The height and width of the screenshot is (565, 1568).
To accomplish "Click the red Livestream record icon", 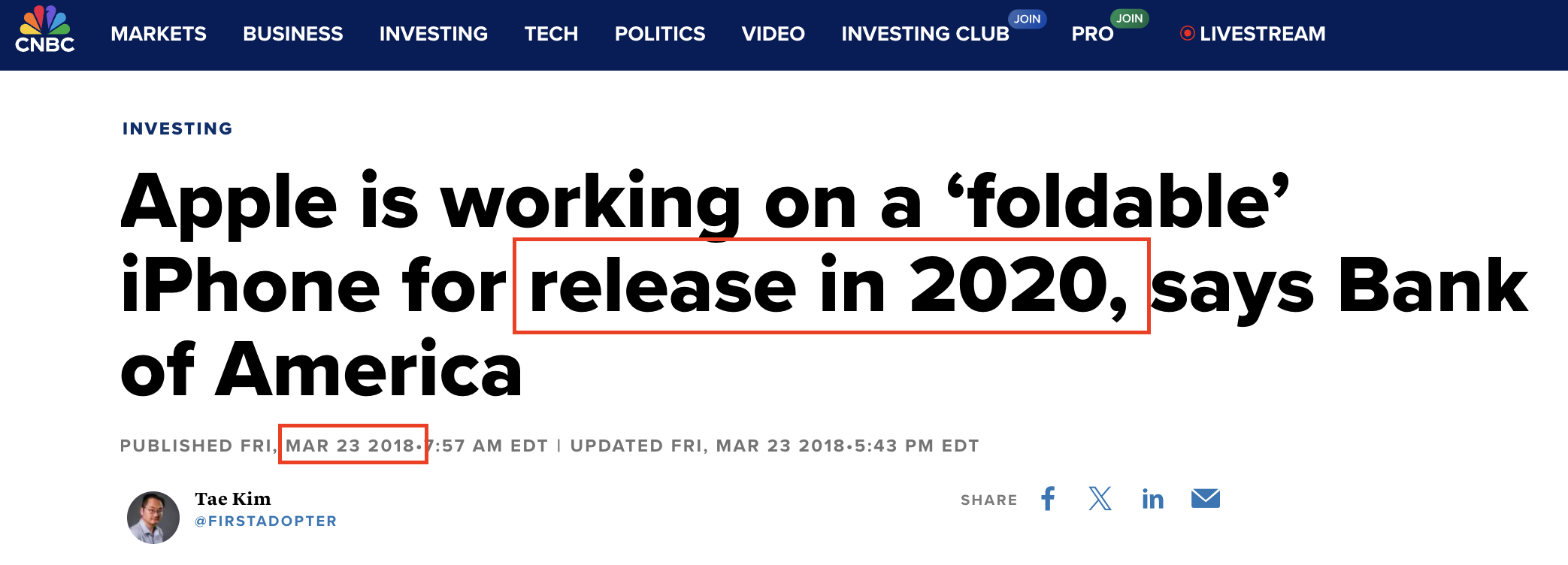I will 1187,34.
